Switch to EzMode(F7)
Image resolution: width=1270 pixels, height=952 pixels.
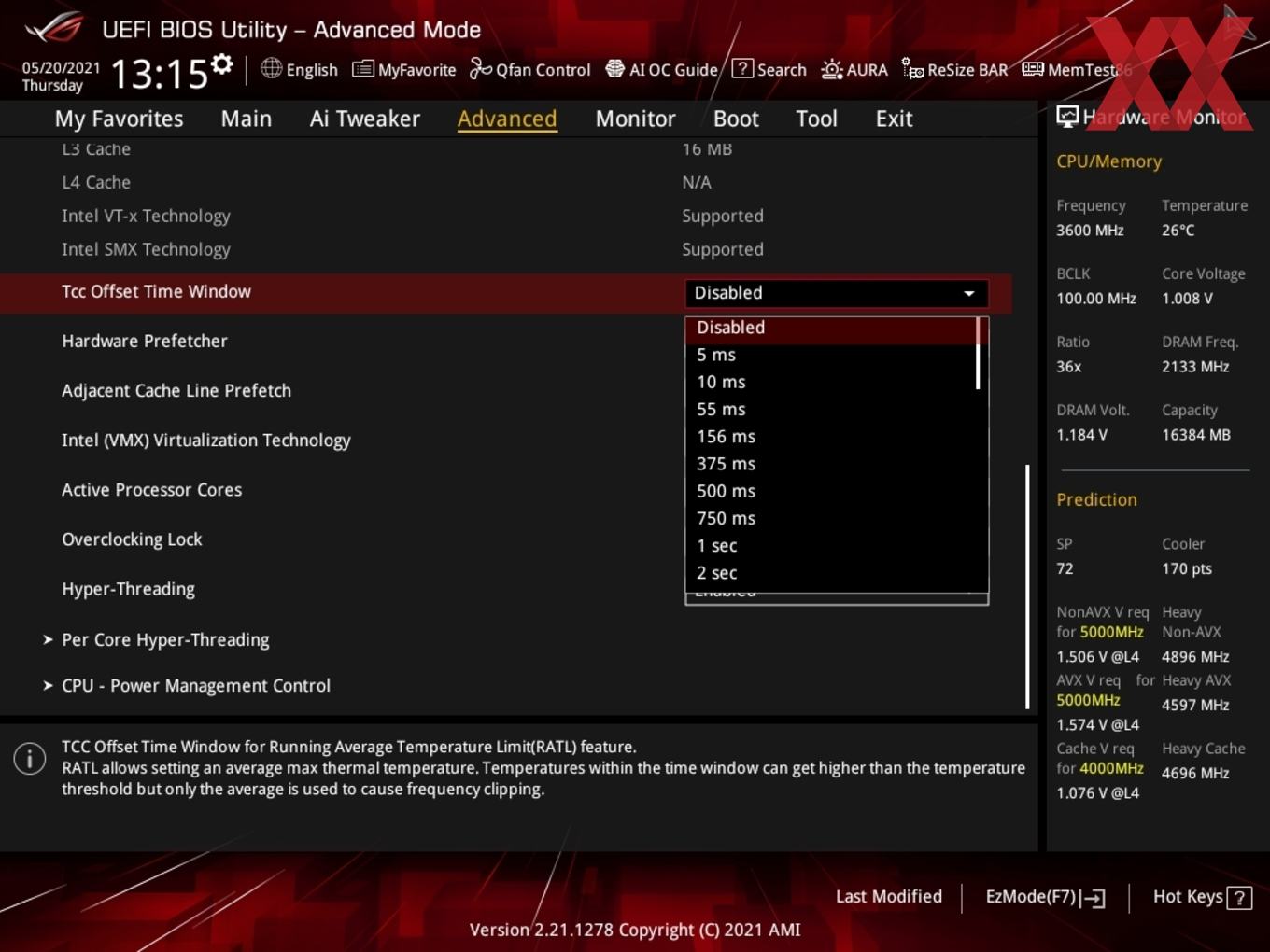coord(1045,897)
